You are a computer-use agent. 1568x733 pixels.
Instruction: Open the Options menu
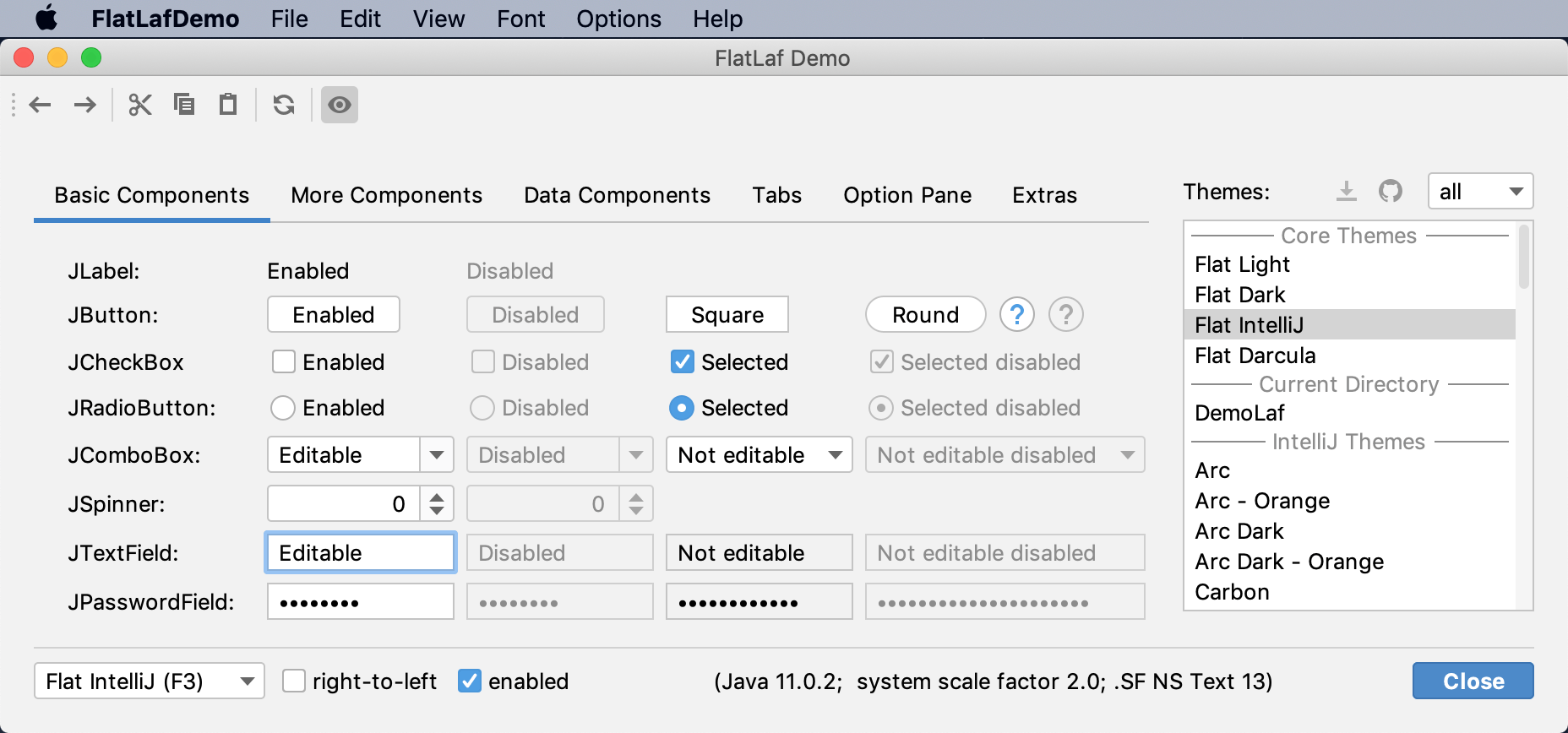pos(619,19)
